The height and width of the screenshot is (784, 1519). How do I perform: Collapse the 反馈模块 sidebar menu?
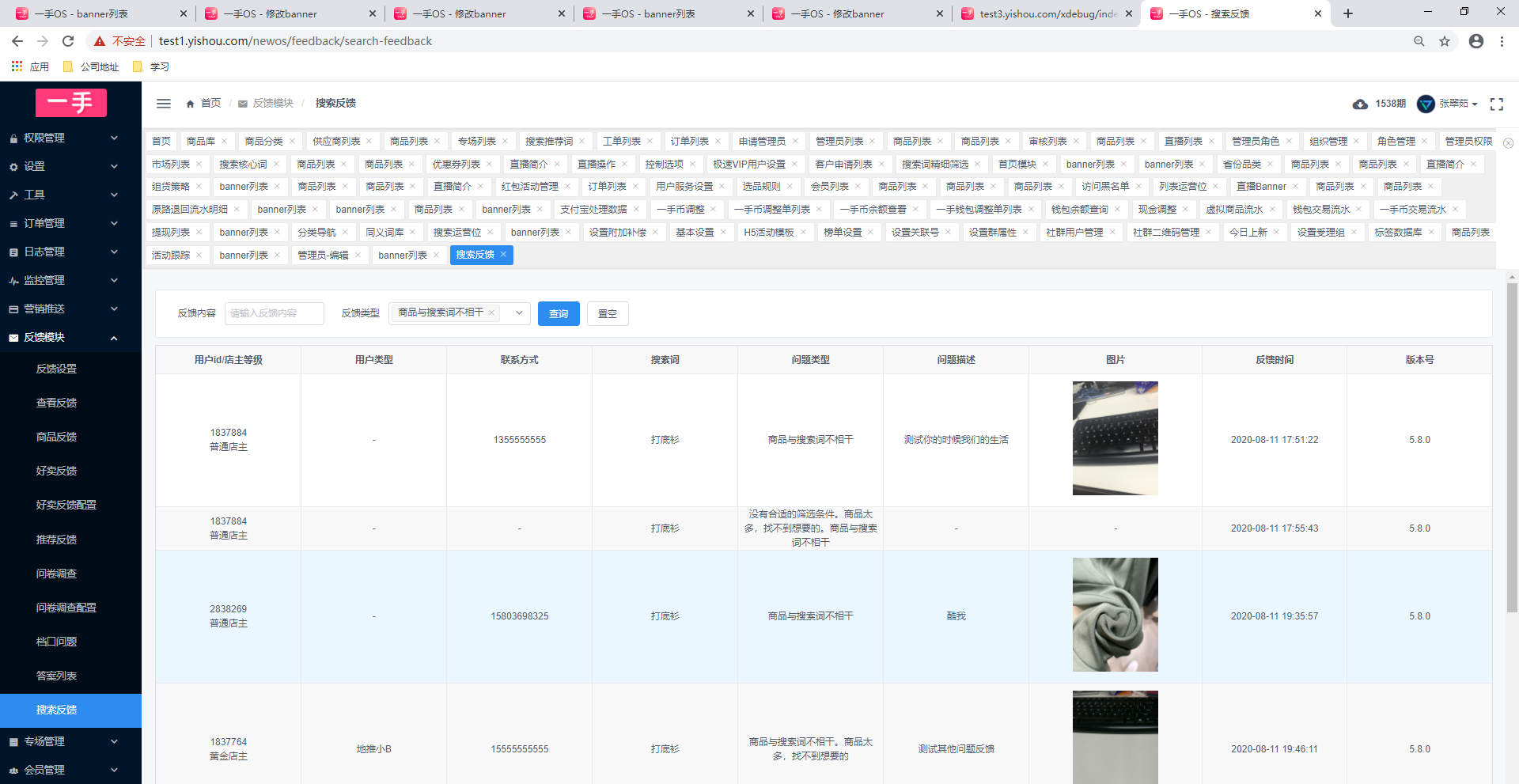tap(71, 337)
